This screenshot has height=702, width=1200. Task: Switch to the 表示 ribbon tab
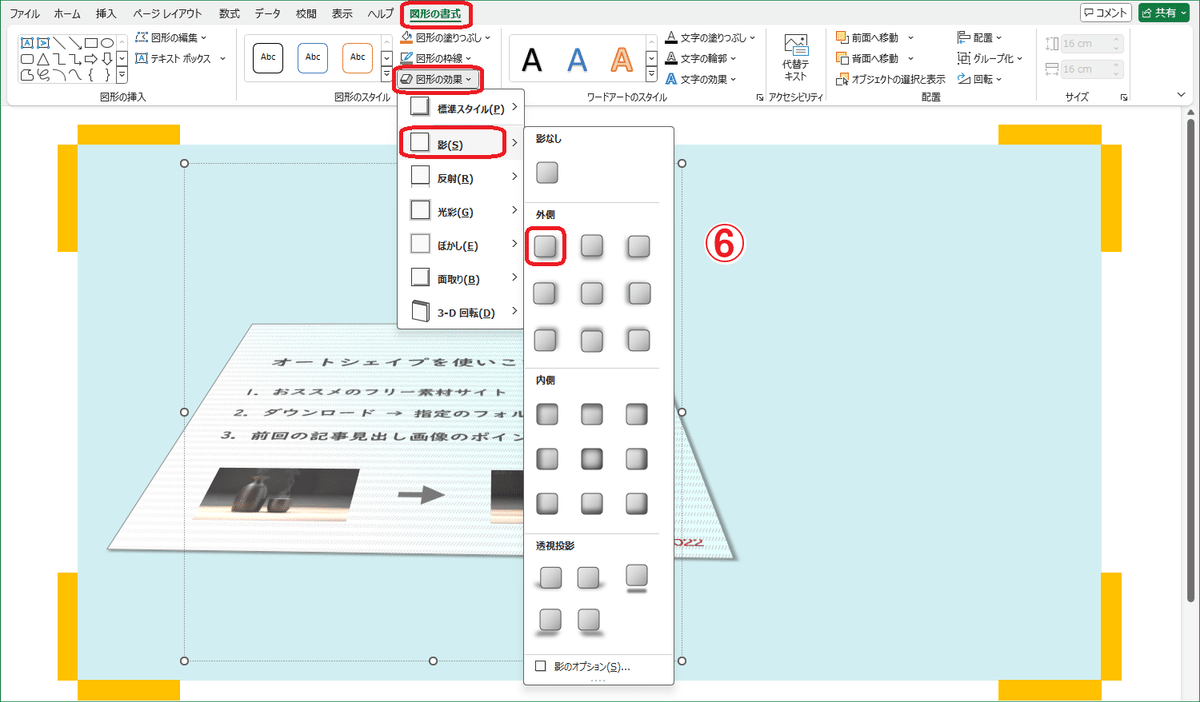(342, 13)
